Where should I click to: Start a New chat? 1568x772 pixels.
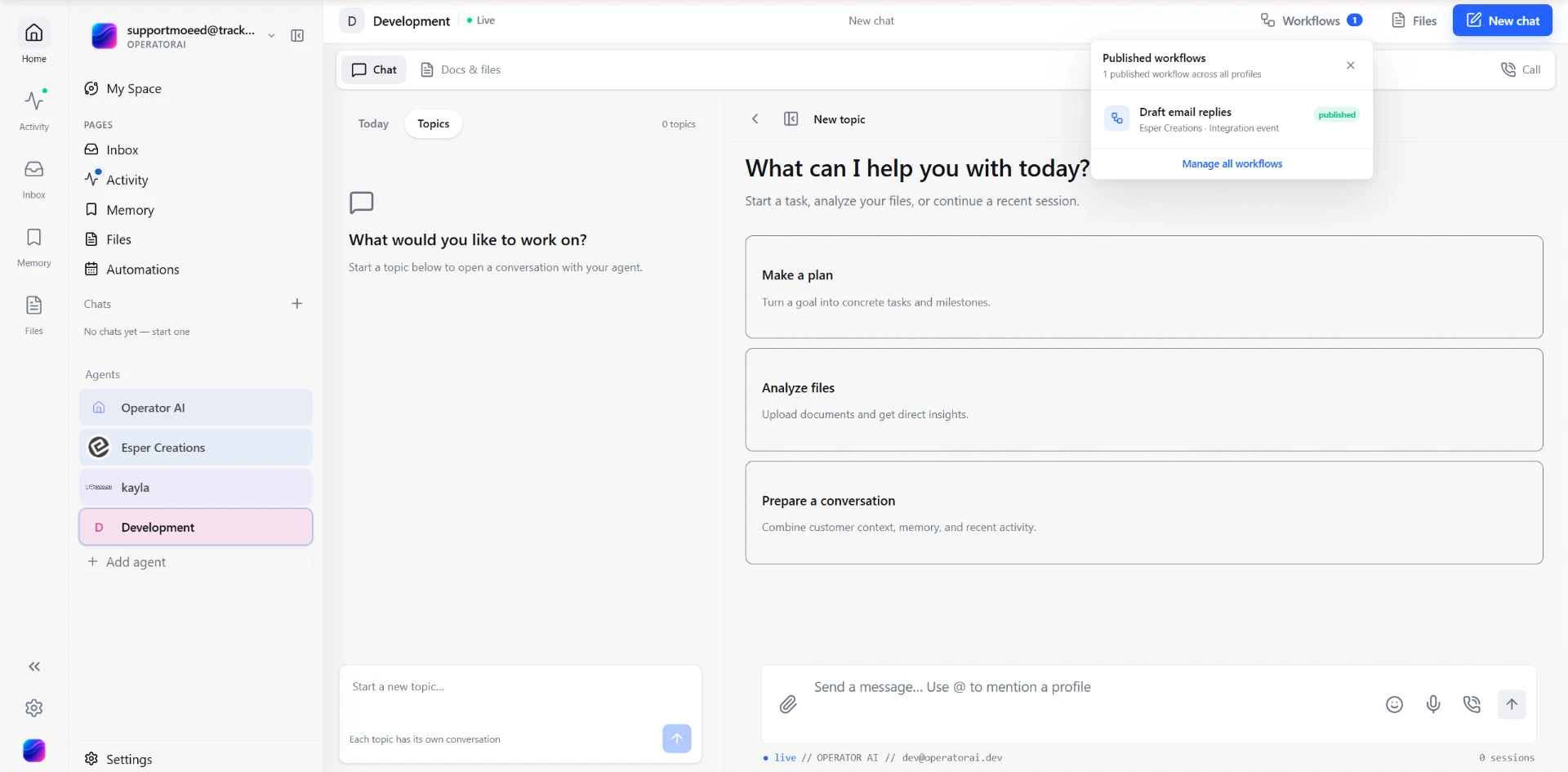click(x=1503, y=20)
